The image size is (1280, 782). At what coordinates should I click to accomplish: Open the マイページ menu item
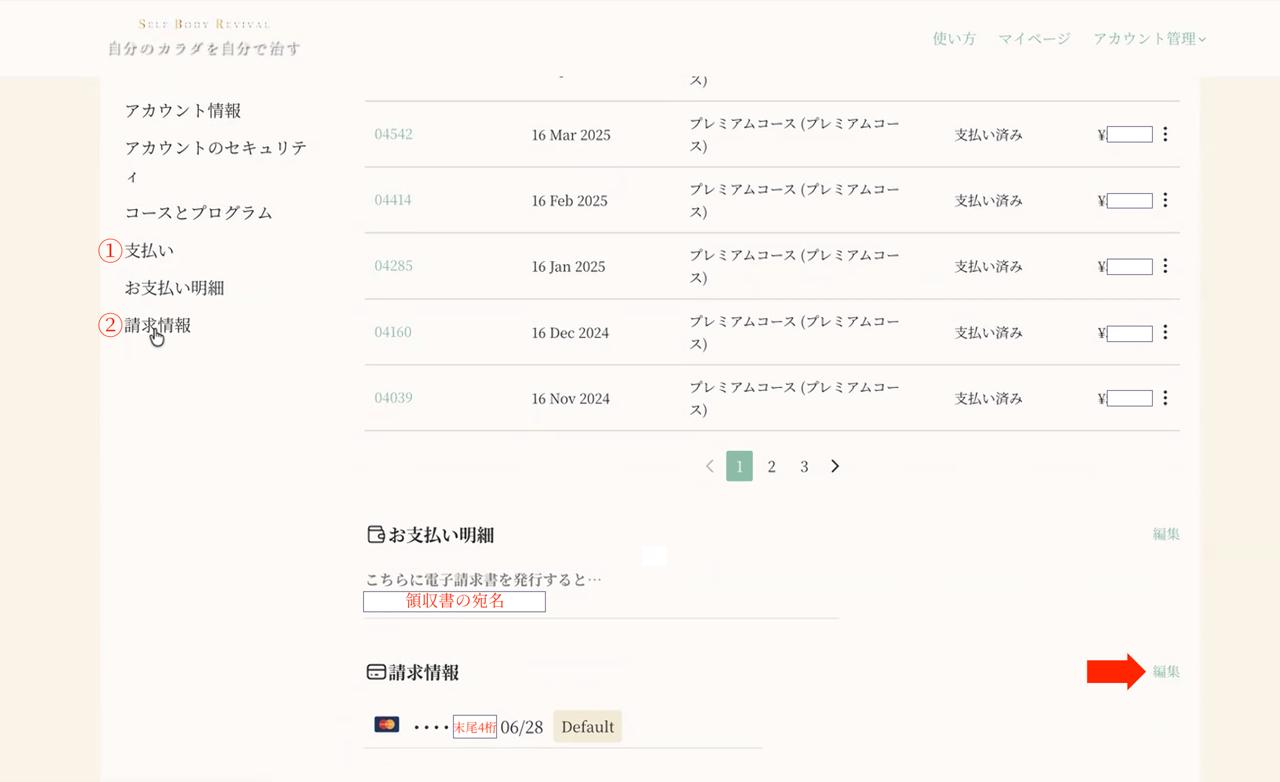click(1034, 38)
